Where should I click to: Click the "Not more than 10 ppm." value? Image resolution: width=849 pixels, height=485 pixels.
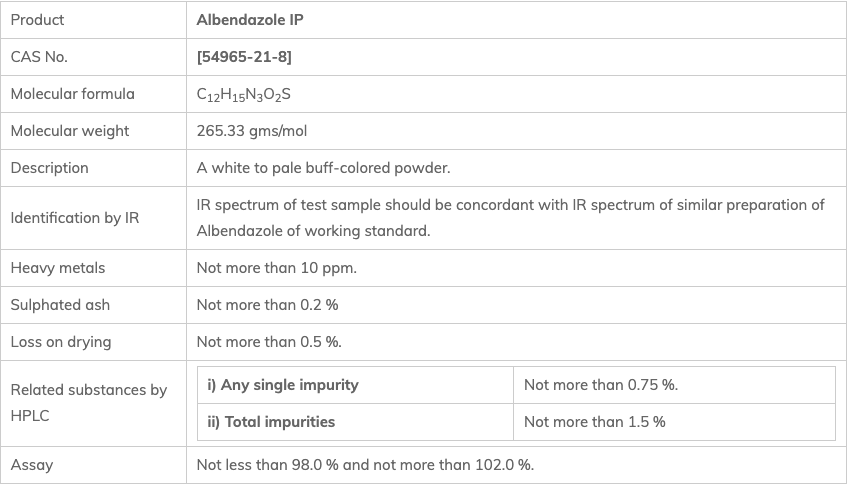pyautogui.click(x=277, y=268)
